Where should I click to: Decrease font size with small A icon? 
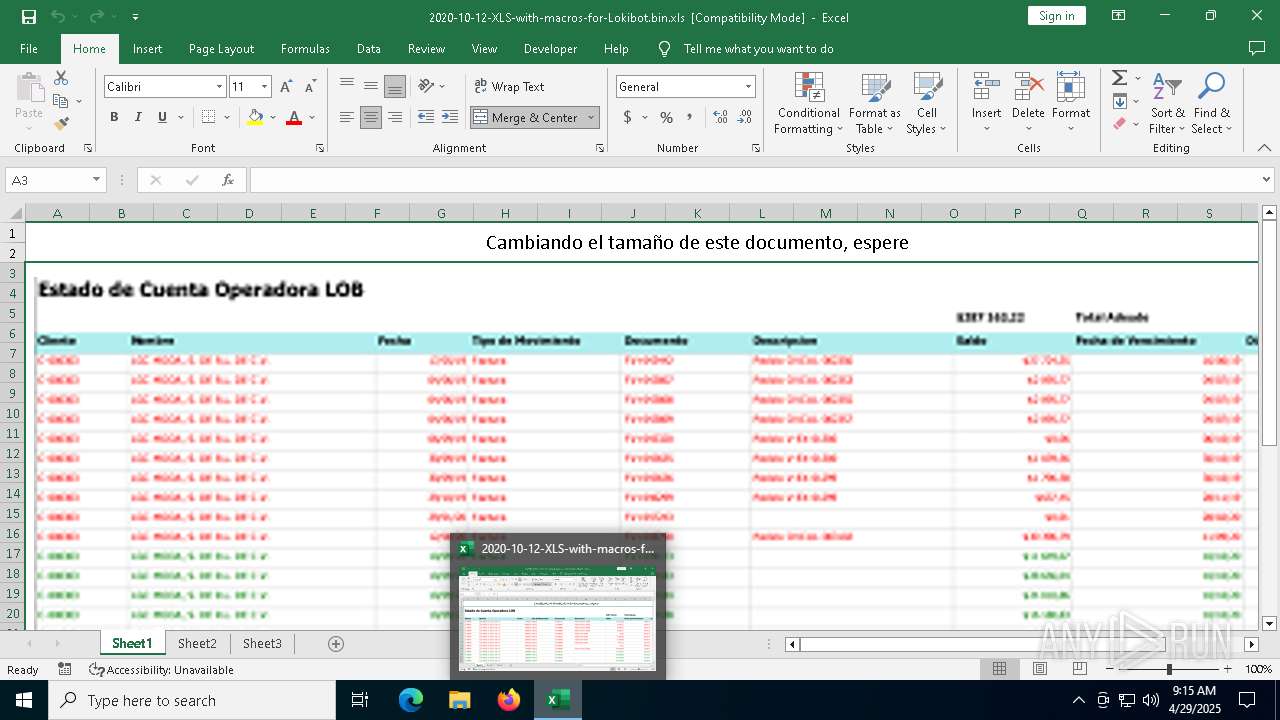click(310, 87)
